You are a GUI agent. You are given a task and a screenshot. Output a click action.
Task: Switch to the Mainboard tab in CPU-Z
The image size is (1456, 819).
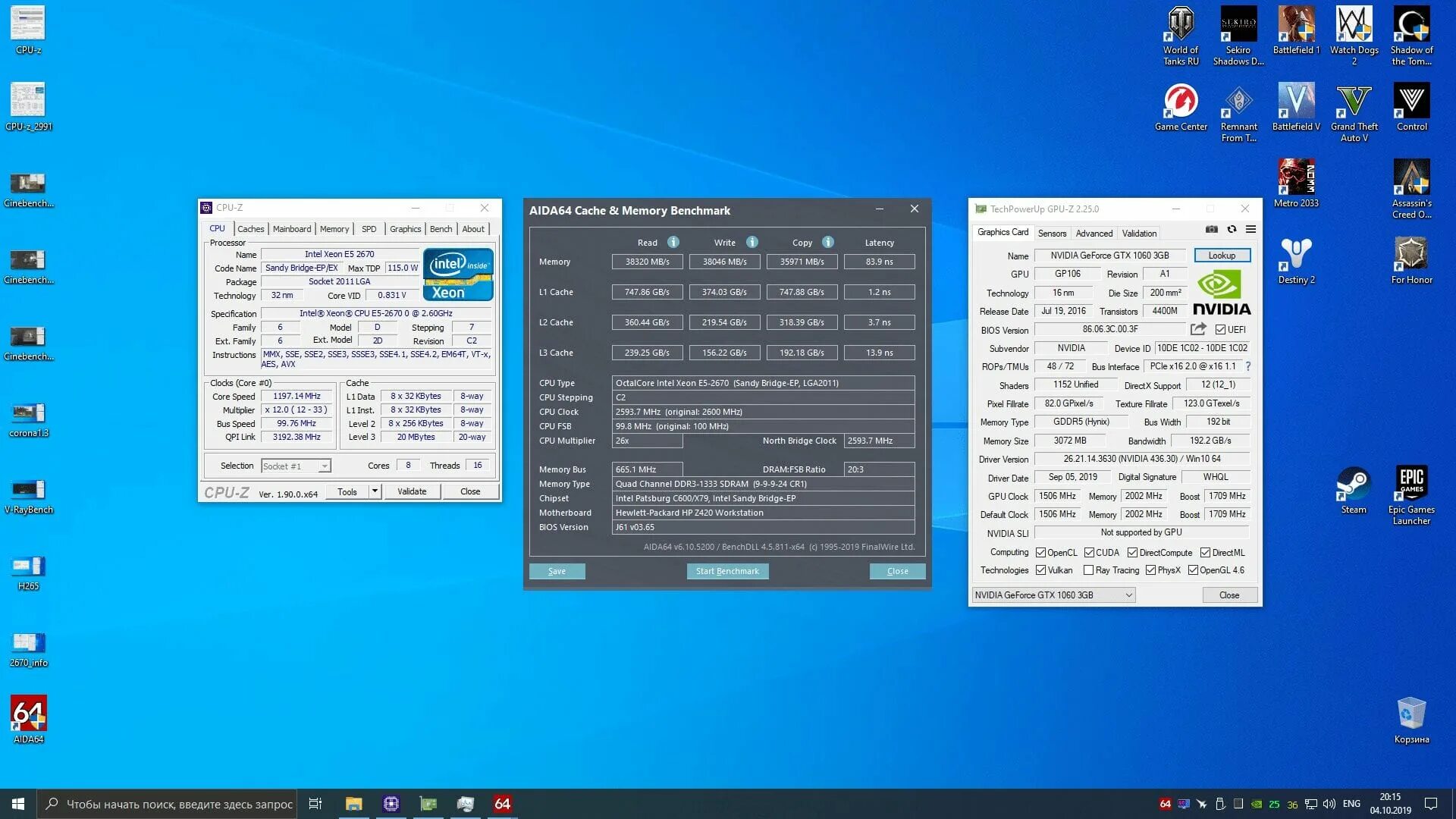coord(291,229)
